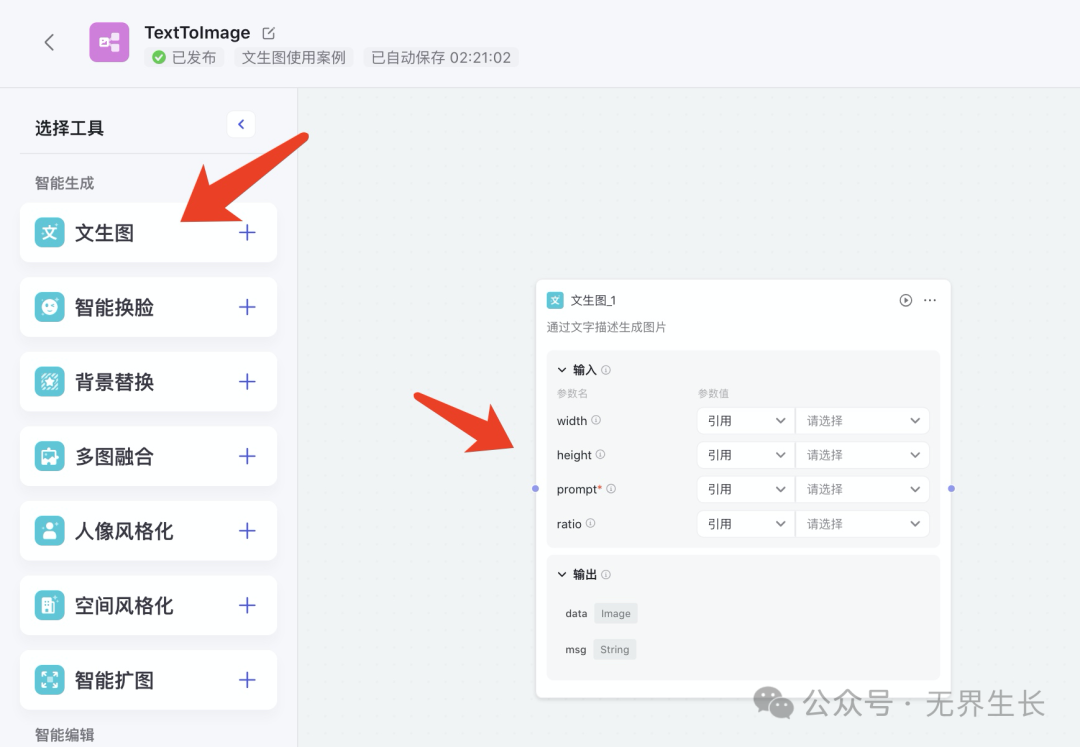Viewport: 1080px width, 747px height.
Task: Open the width 请选择 value dropdown
Action: [x=862, y=421]
